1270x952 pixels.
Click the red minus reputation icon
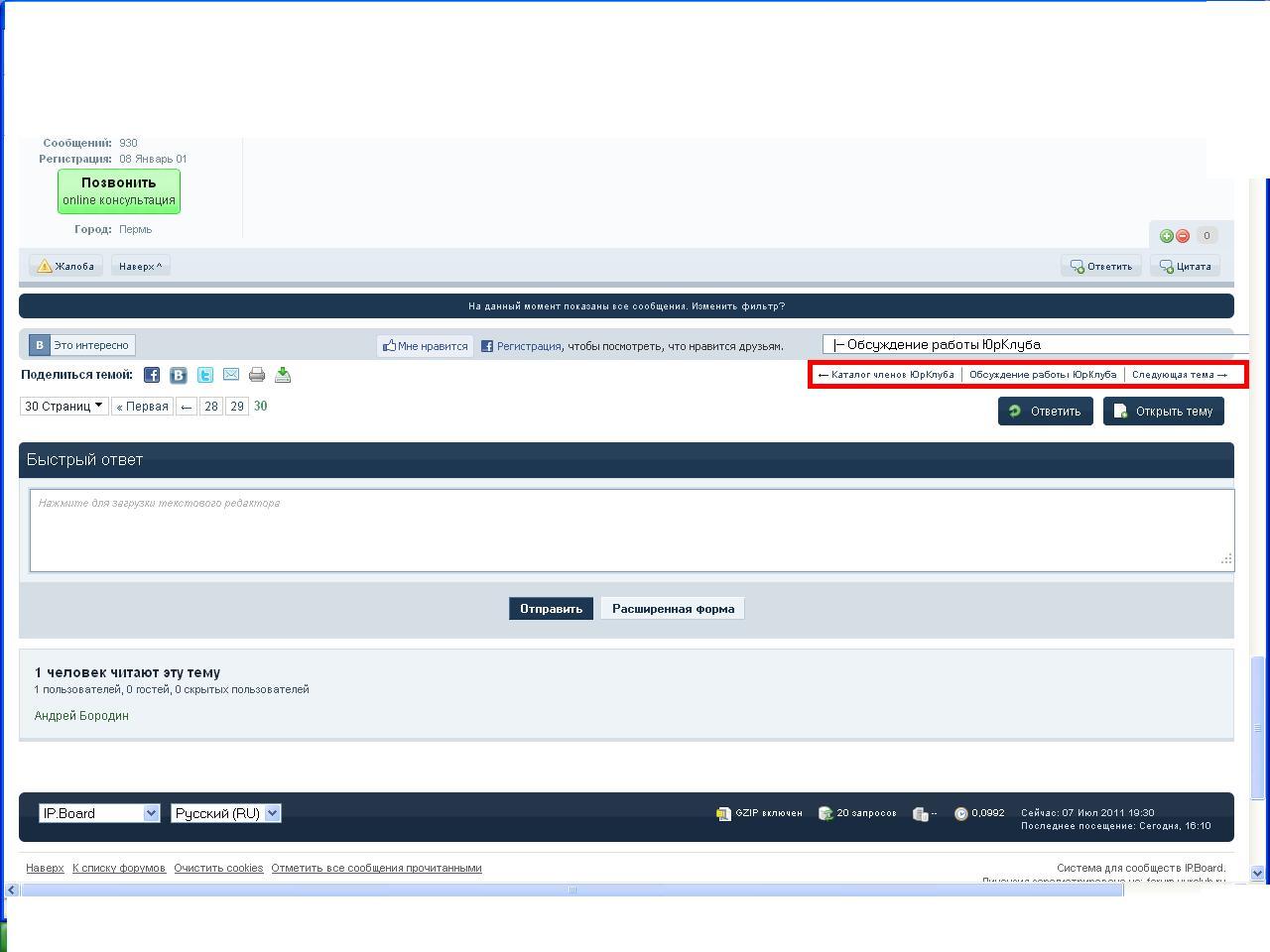tap(1183, 236)
